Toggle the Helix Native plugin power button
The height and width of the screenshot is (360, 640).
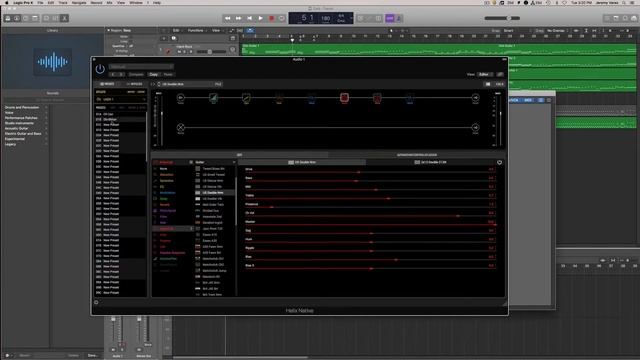100,69
